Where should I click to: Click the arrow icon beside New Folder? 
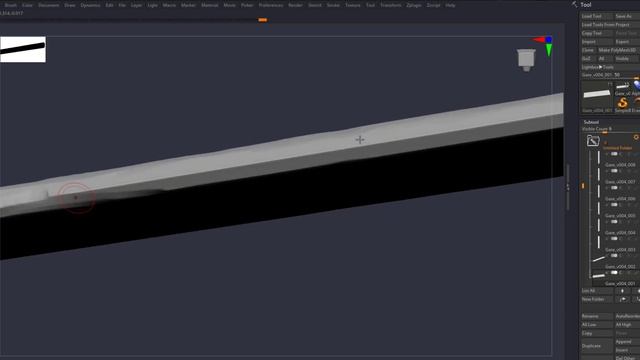coord(622,299)
